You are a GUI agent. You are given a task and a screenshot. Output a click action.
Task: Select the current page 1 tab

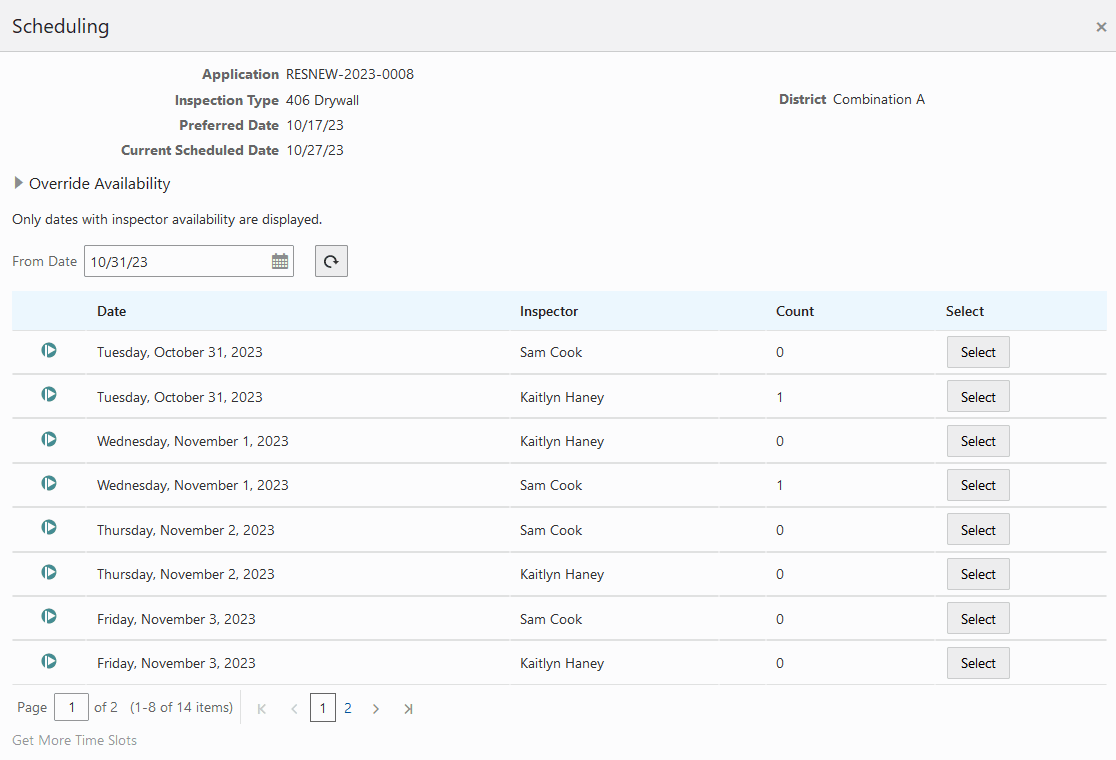point(322,707)
